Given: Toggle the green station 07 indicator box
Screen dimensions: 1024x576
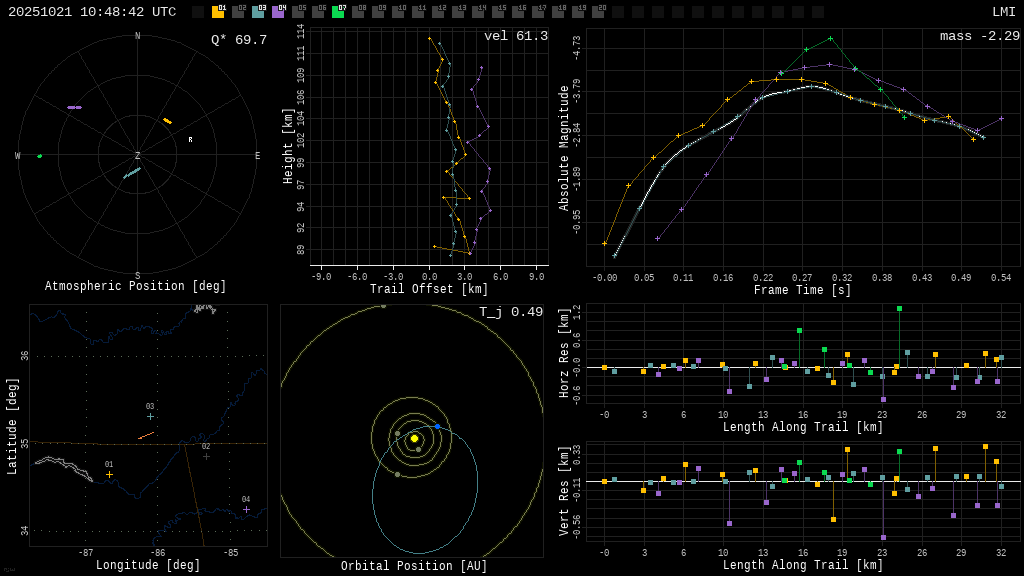Looking at the screenshot, I should point(338,12).
